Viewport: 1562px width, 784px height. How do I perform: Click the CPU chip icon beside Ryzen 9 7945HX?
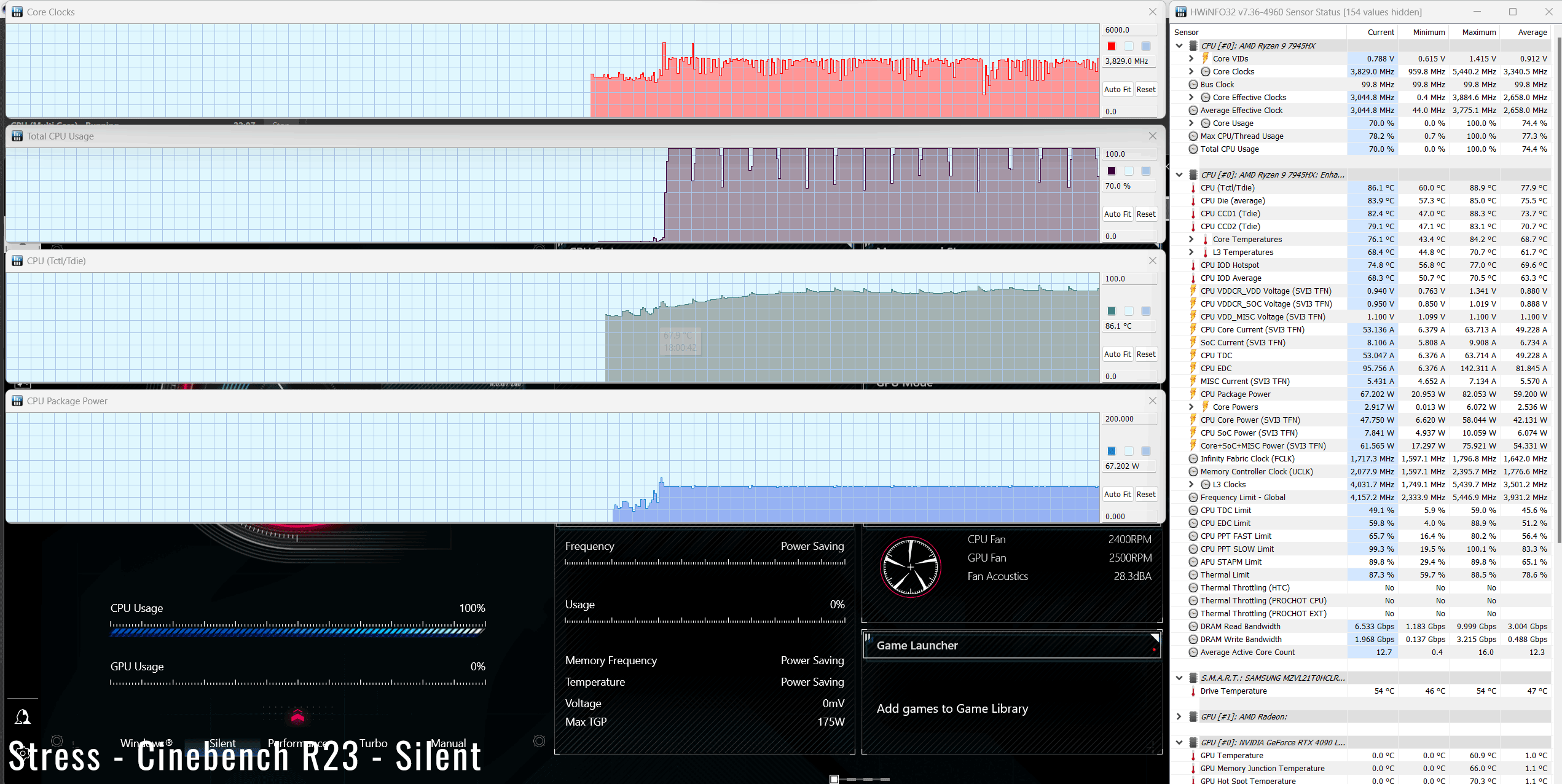click(x=1193, y=45)
